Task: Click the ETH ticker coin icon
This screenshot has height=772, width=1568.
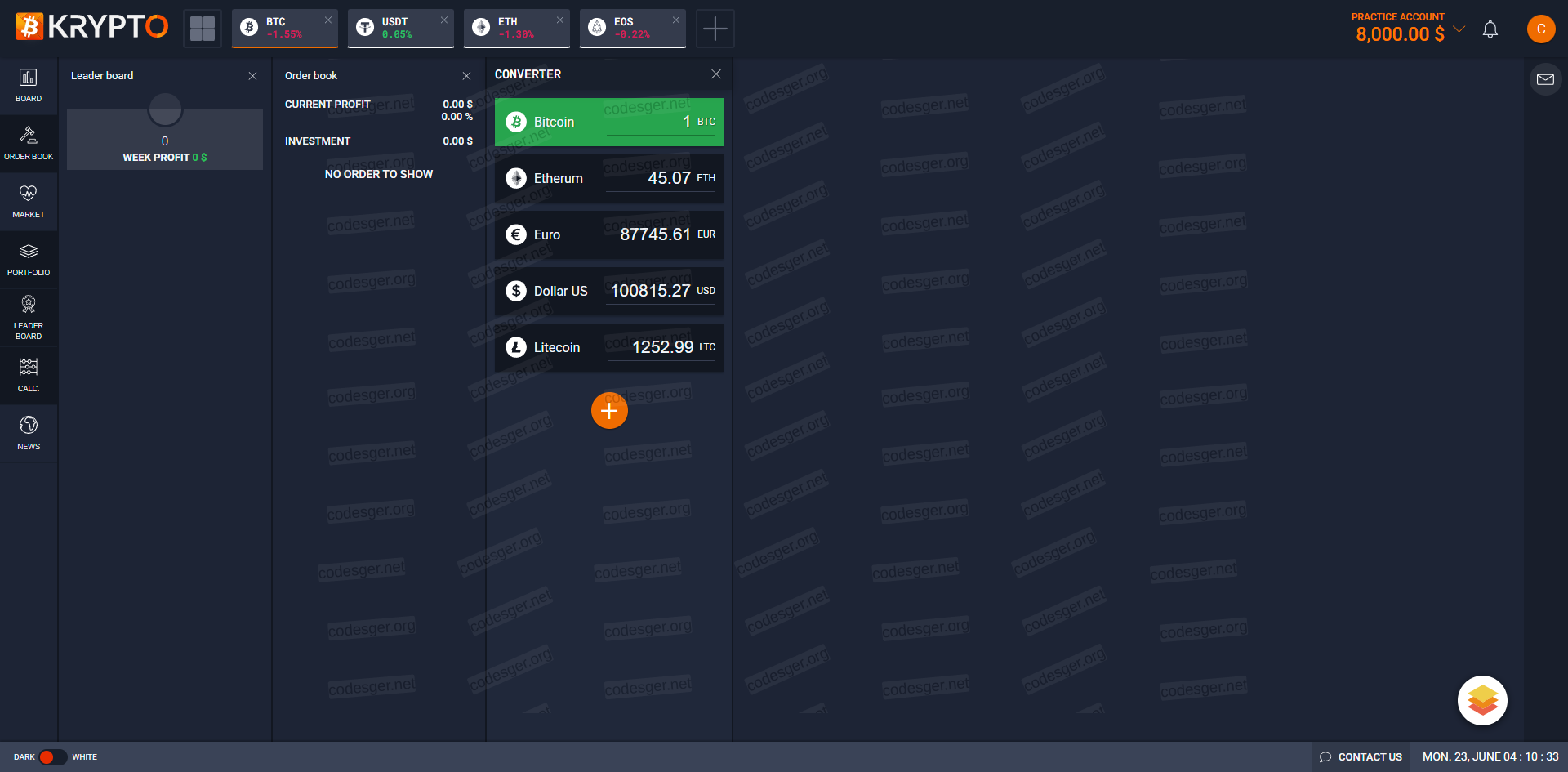Action: click(x=481, y=28)
